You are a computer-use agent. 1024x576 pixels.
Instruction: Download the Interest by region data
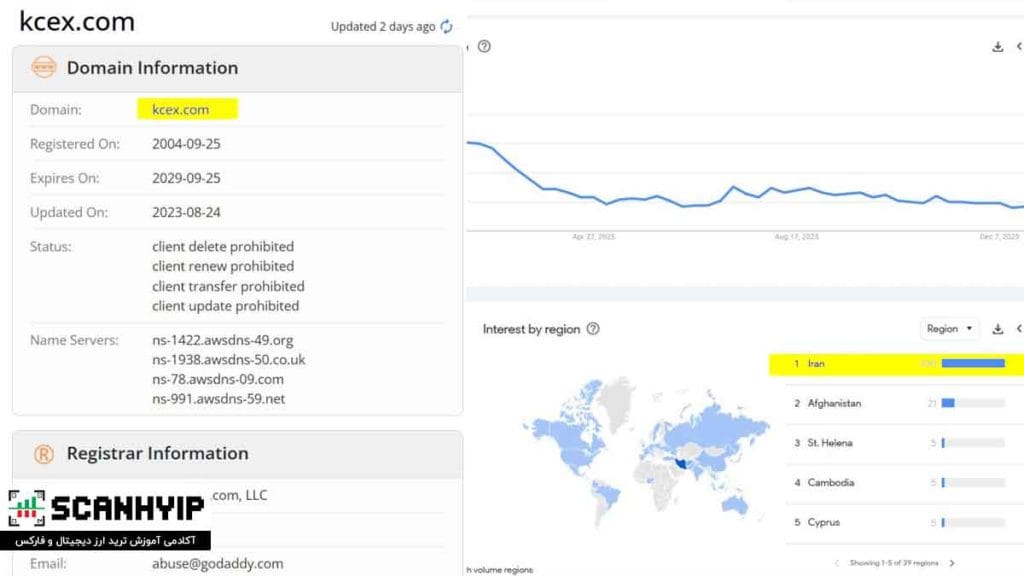[997, 328]
